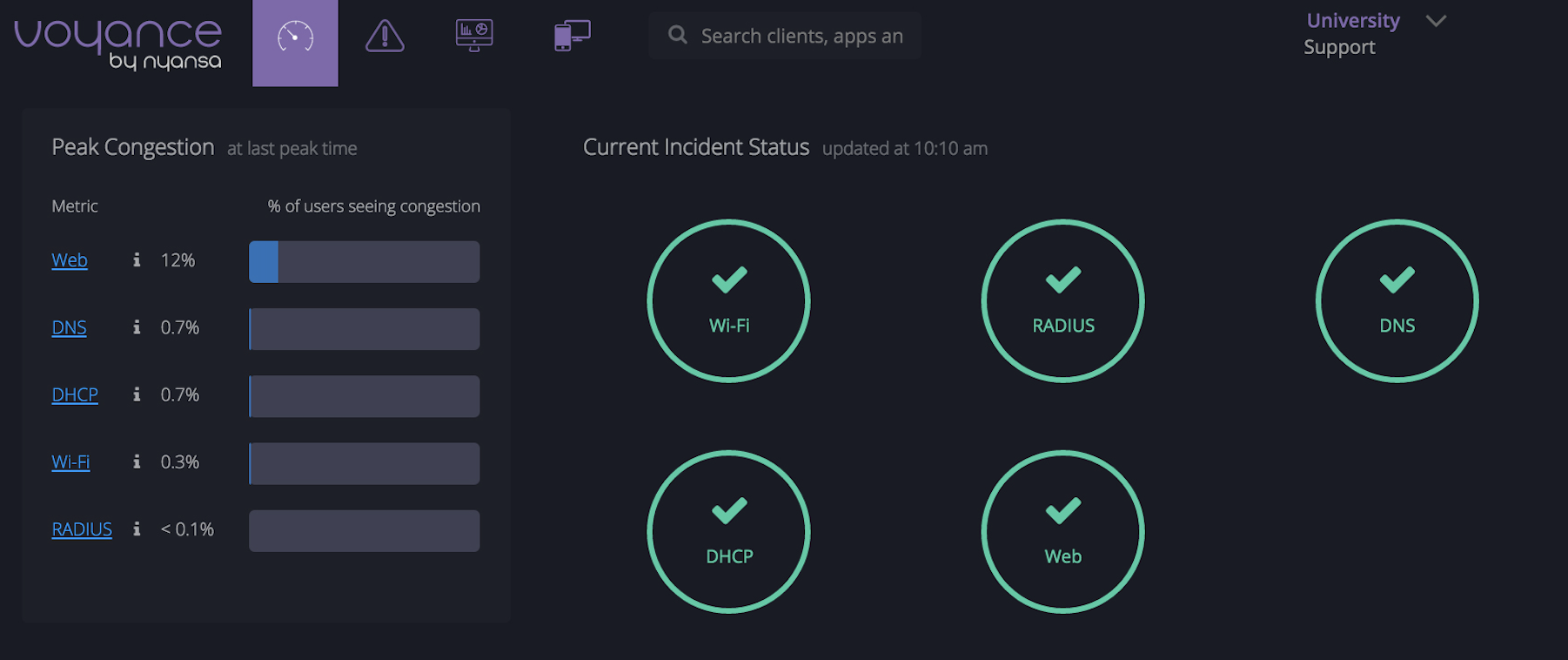Select the Wi-Fi incident status circle

728,301
